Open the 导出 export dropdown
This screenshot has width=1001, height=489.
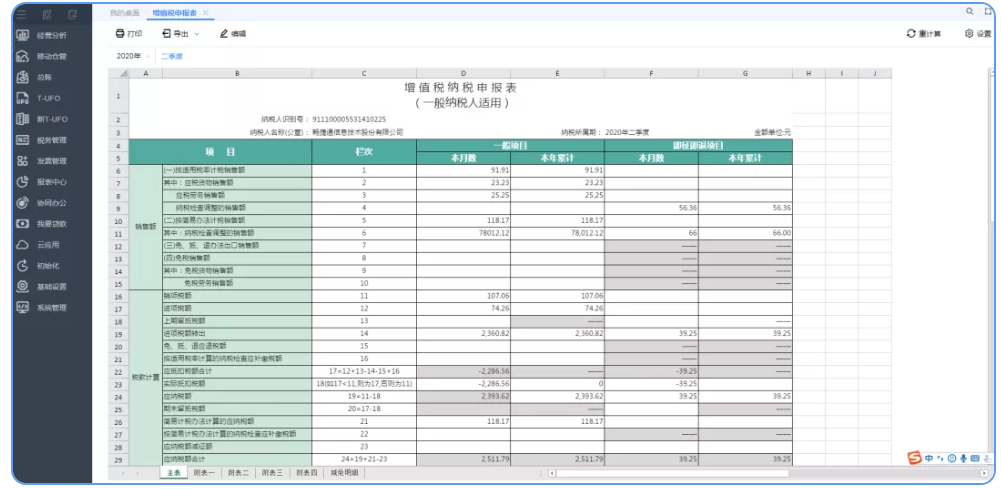click(181, 34)
